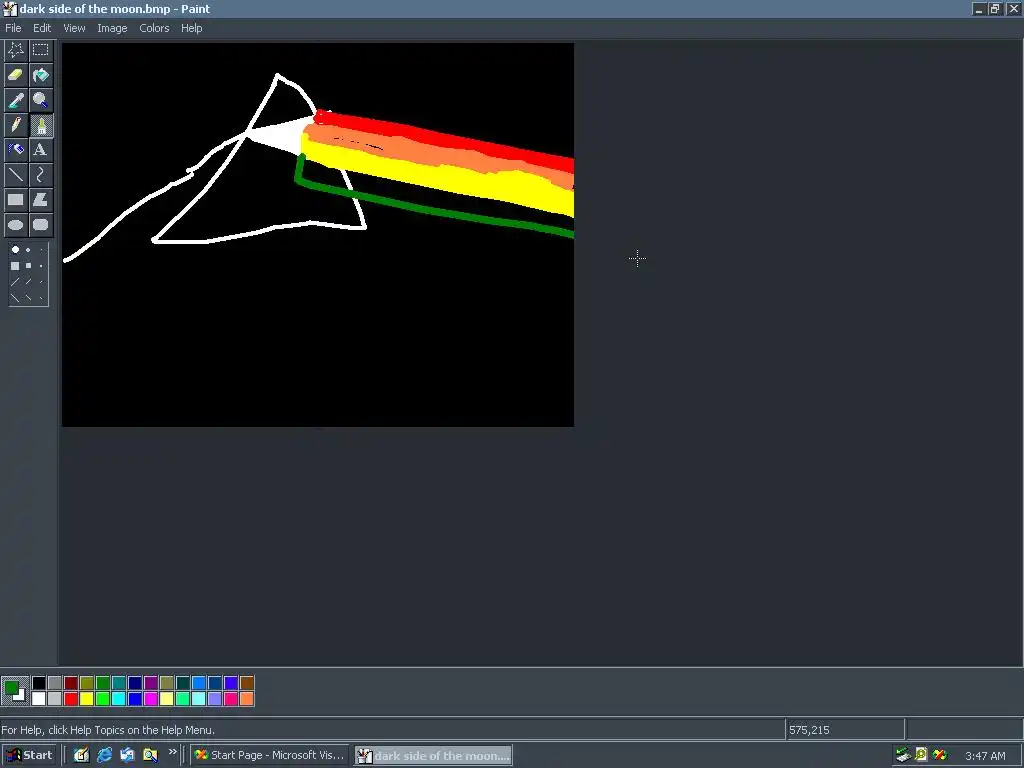The height and width of the screenshot is (768, 1024).
Task: Pick the cyan color swatch
Action: coord(119,699)
